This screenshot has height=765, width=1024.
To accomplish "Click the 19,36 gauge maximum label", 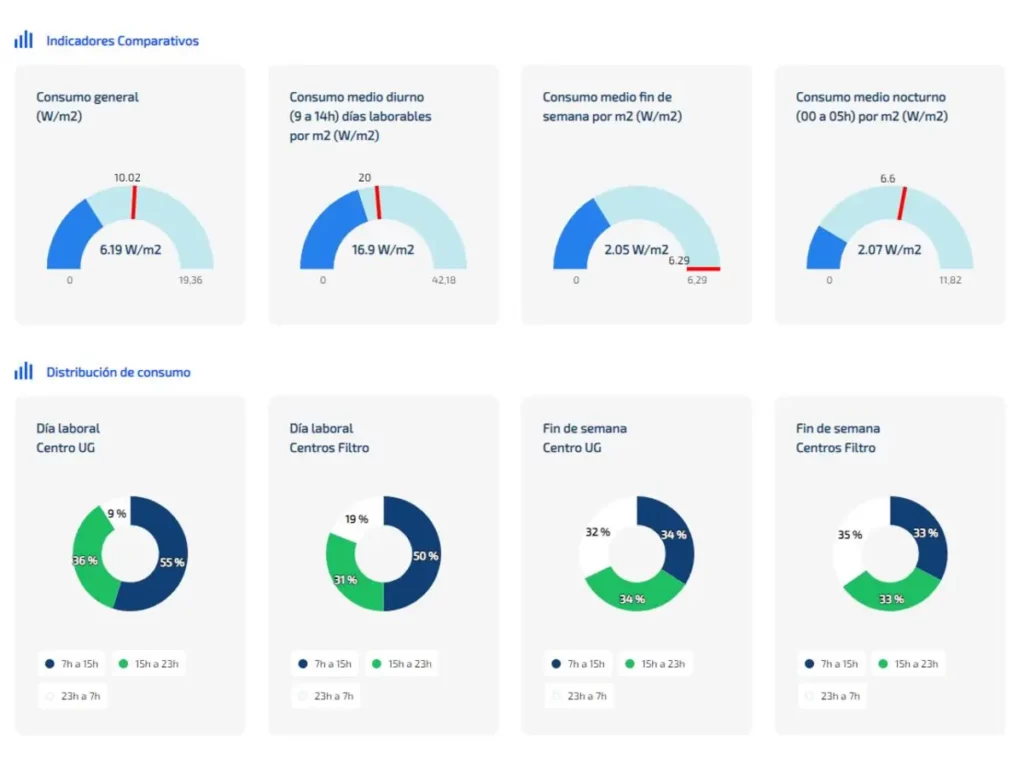I will click(x=191, y=280).
